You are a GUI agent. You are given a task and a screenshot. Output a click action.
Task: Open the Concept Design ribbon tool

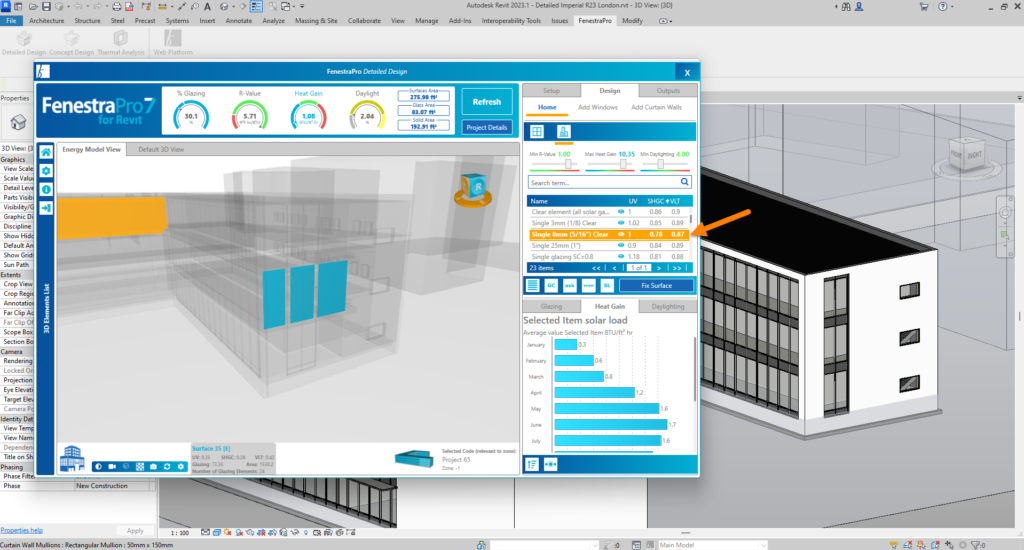coord(71,42)
